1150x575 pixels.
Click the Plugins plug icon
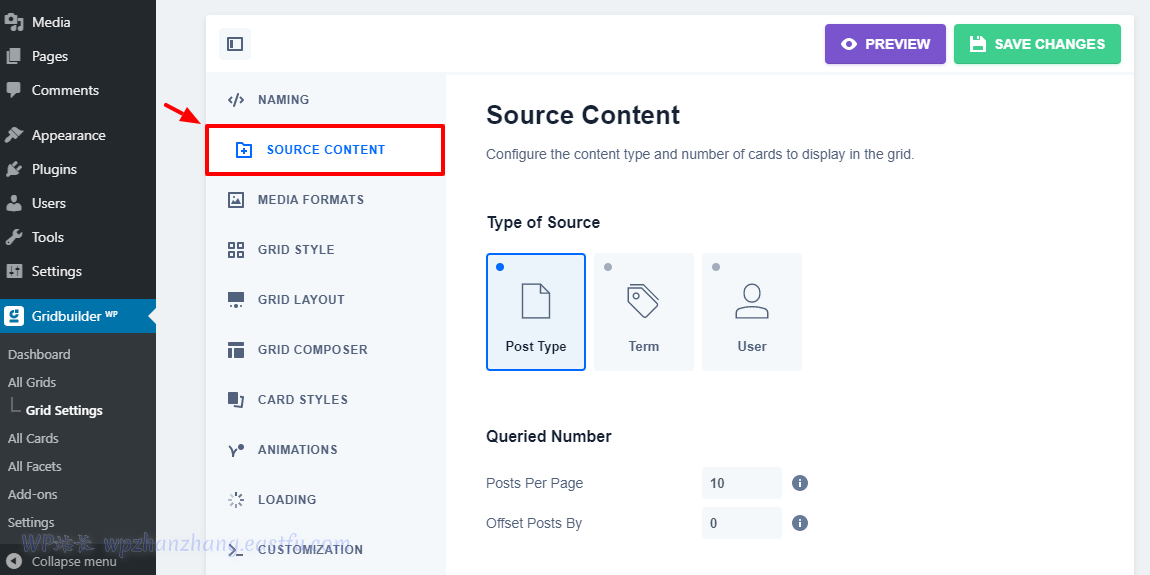tap(14, 169)
